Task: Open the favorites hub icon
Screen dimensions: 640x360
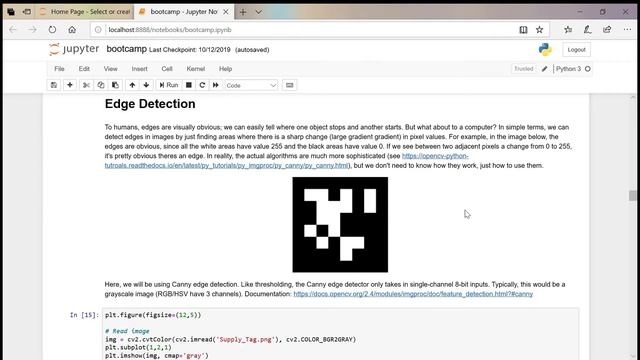Action: [x=568, y=30]
